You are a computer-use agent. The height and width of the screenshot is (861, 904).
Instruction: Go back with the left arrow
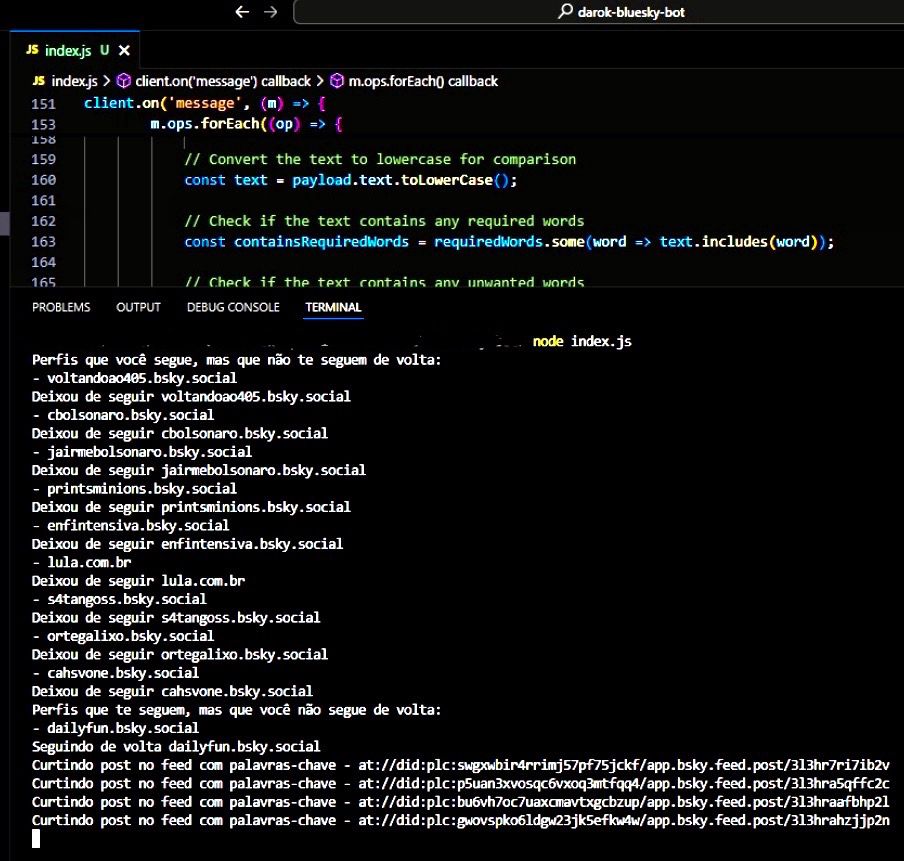242,12
